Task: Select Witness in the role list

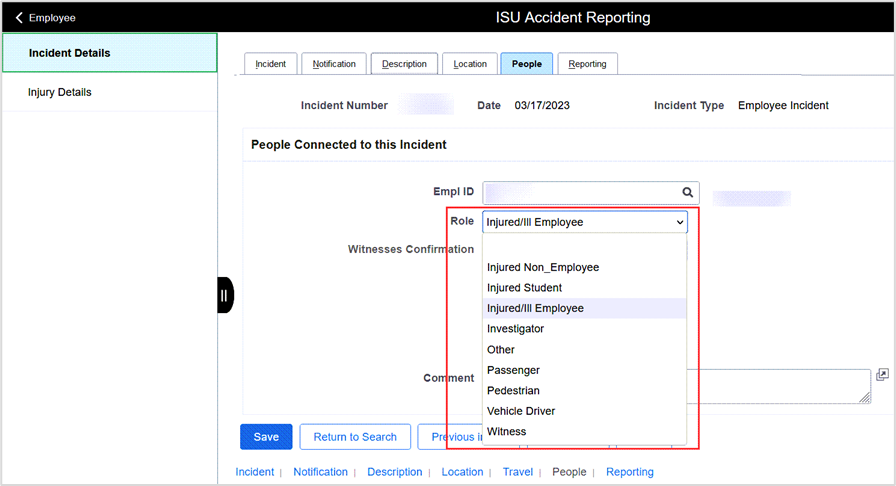Action: coord(584,432)
